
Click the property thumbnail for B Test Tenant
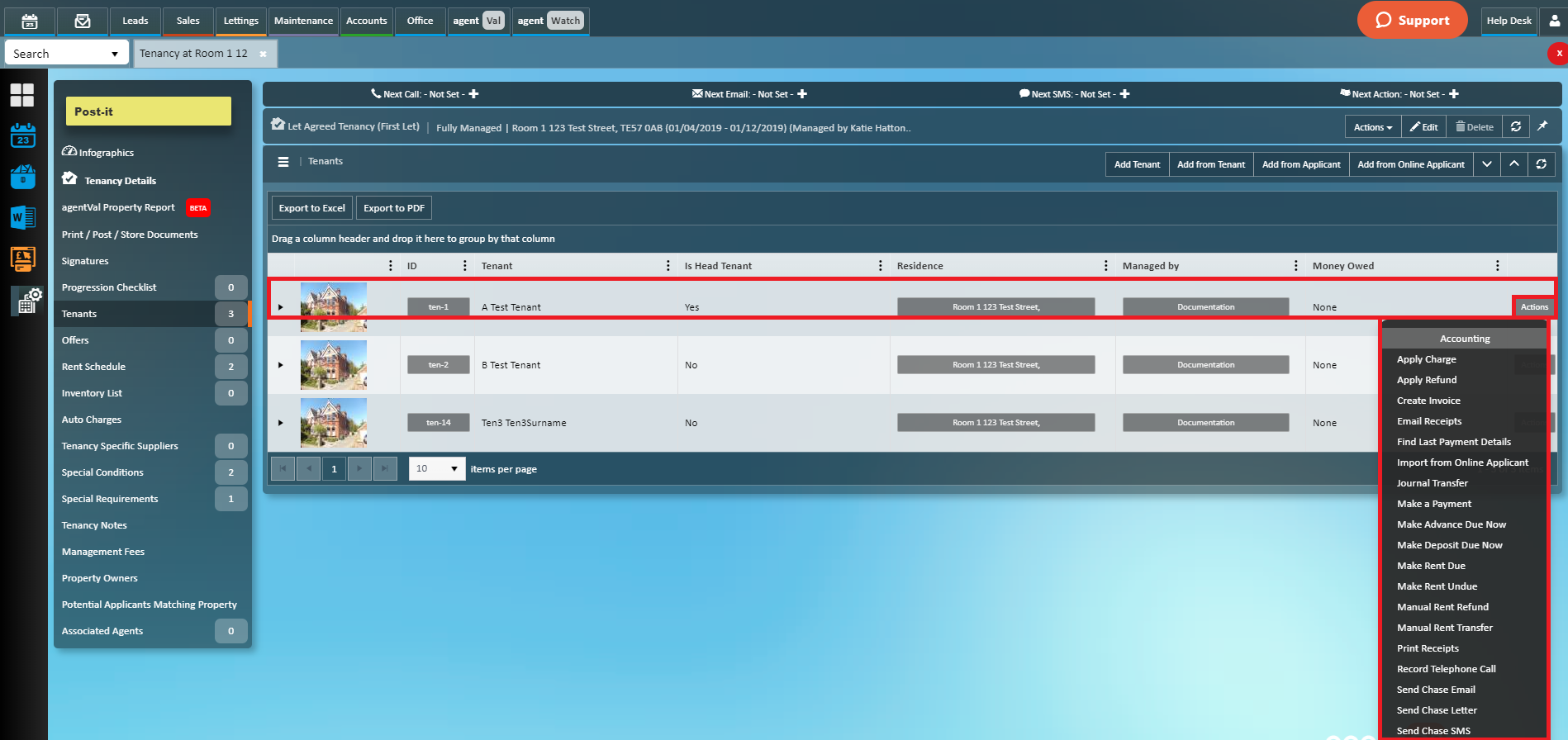pyautogui.click(x=334, y=365)
